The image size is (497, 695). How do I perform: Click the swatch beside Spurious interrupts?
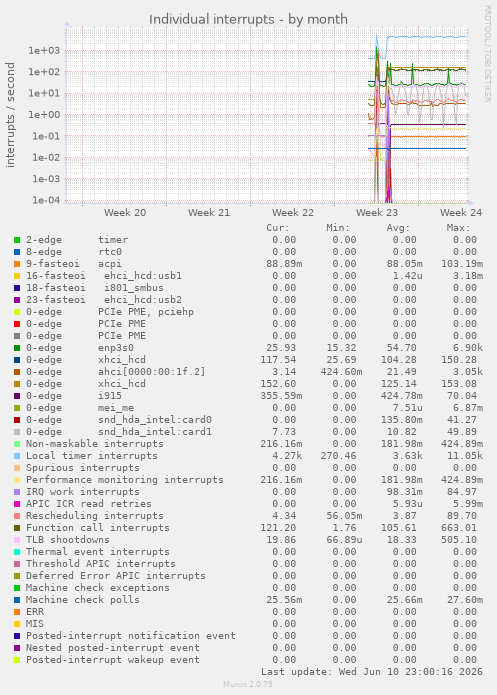(x=17, y=468)
